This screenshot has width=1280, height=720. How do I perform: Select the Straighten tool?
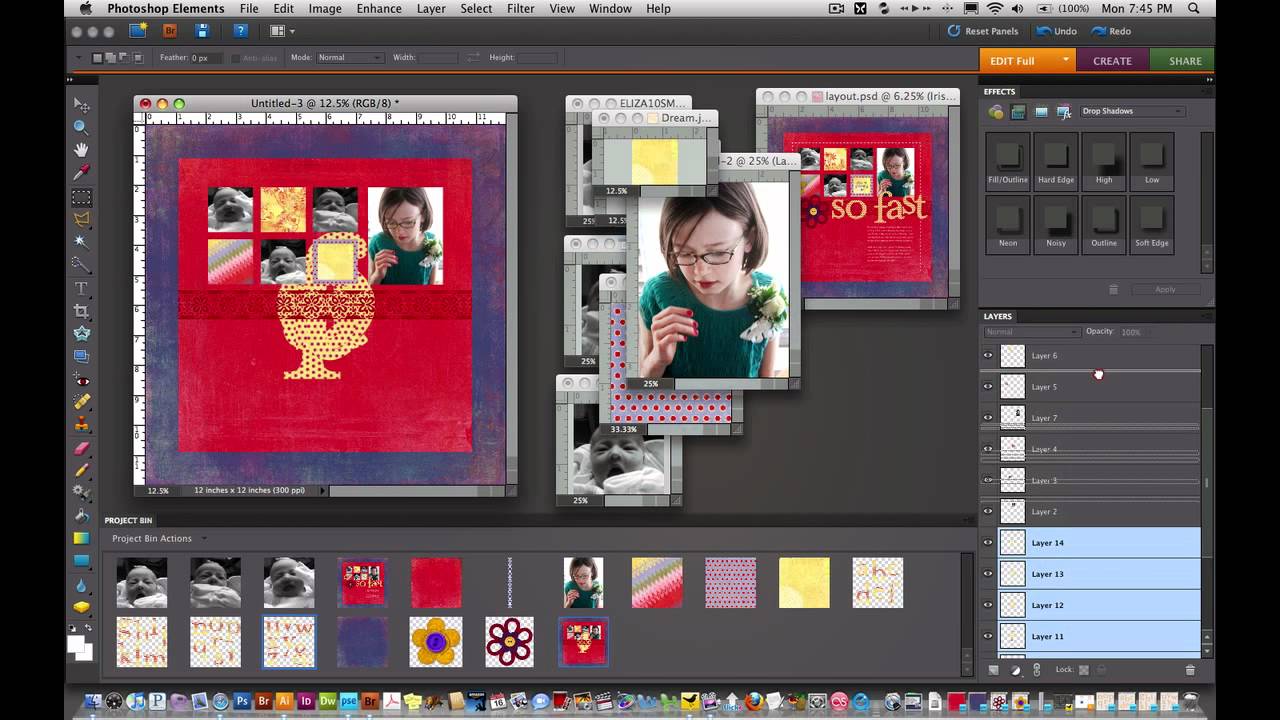coord(82,356)
